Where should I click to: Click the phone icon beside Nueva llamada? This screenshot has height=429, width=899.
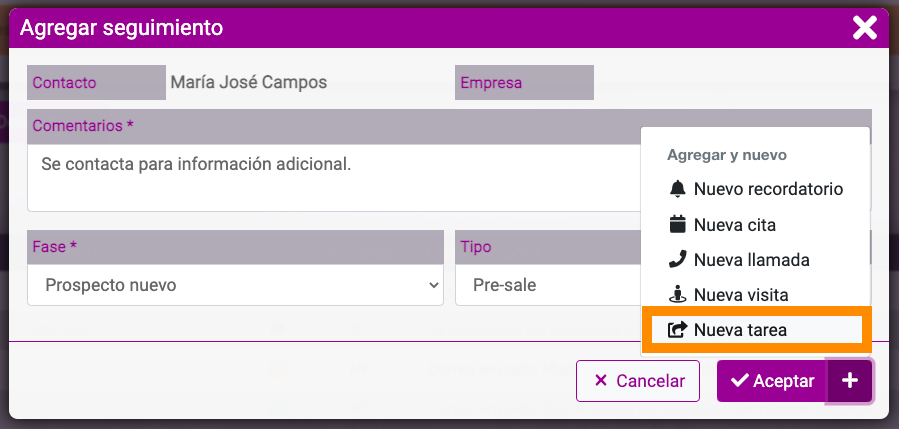click(677, 260)
